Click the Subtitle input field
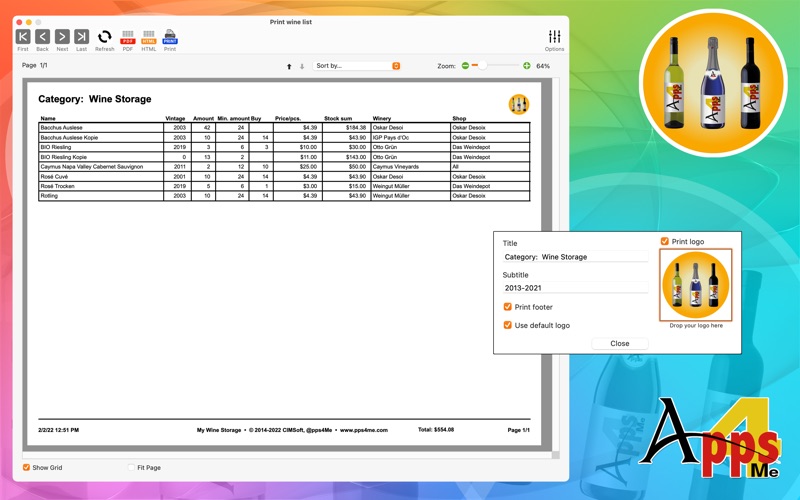 (575, 288)
